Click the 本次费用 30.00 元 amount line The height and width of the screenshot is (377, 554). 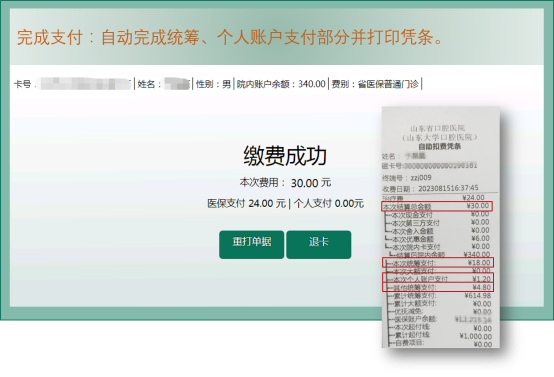[x=285, y=183]
